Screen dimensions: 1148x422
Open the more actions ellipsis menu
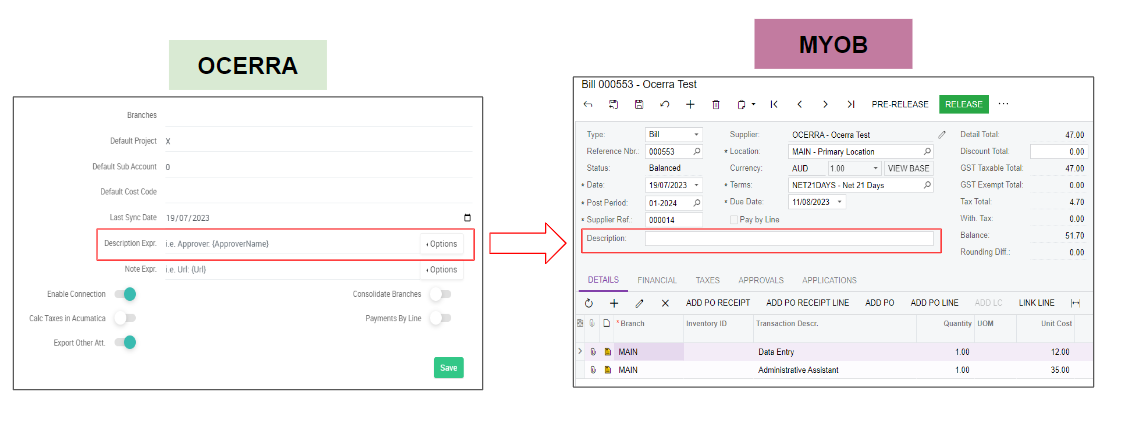1004,104
